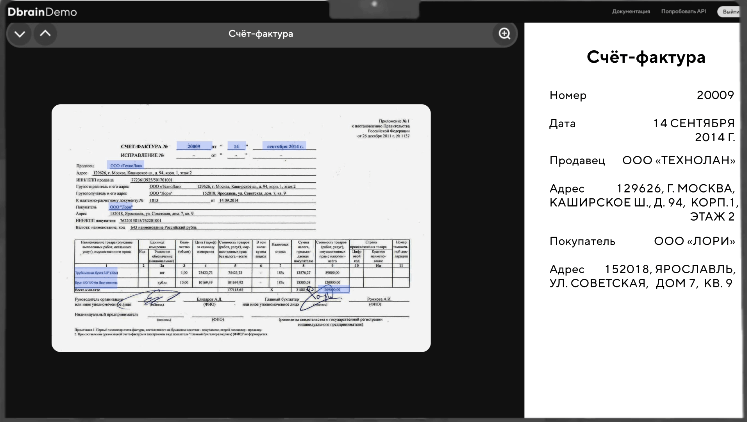
Task: Click the Номер value 20009
Action: pos(715,95)
